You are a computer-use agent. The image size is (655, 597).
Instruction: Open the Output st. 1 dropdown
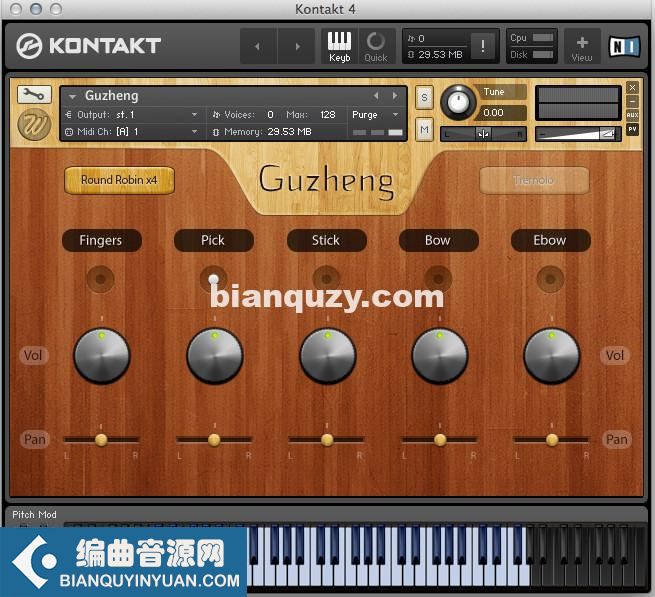click(132, 114)
